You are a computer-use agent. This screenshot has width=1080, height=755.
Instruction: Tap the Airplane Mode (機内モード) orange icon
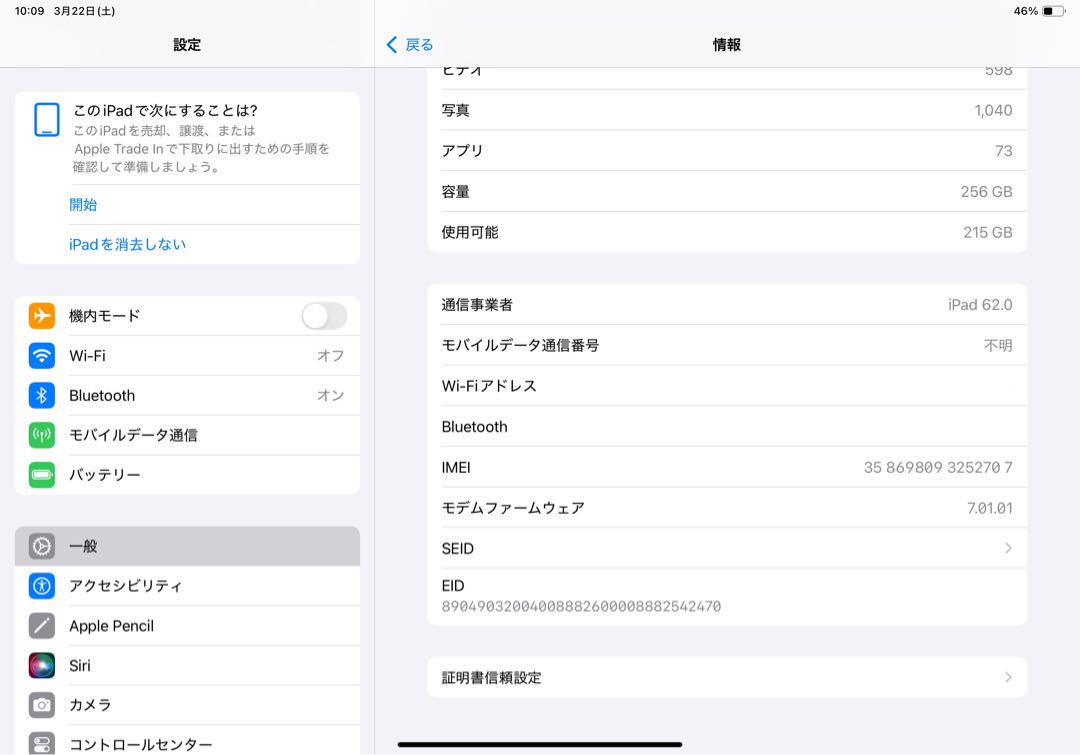click(42, 316)
